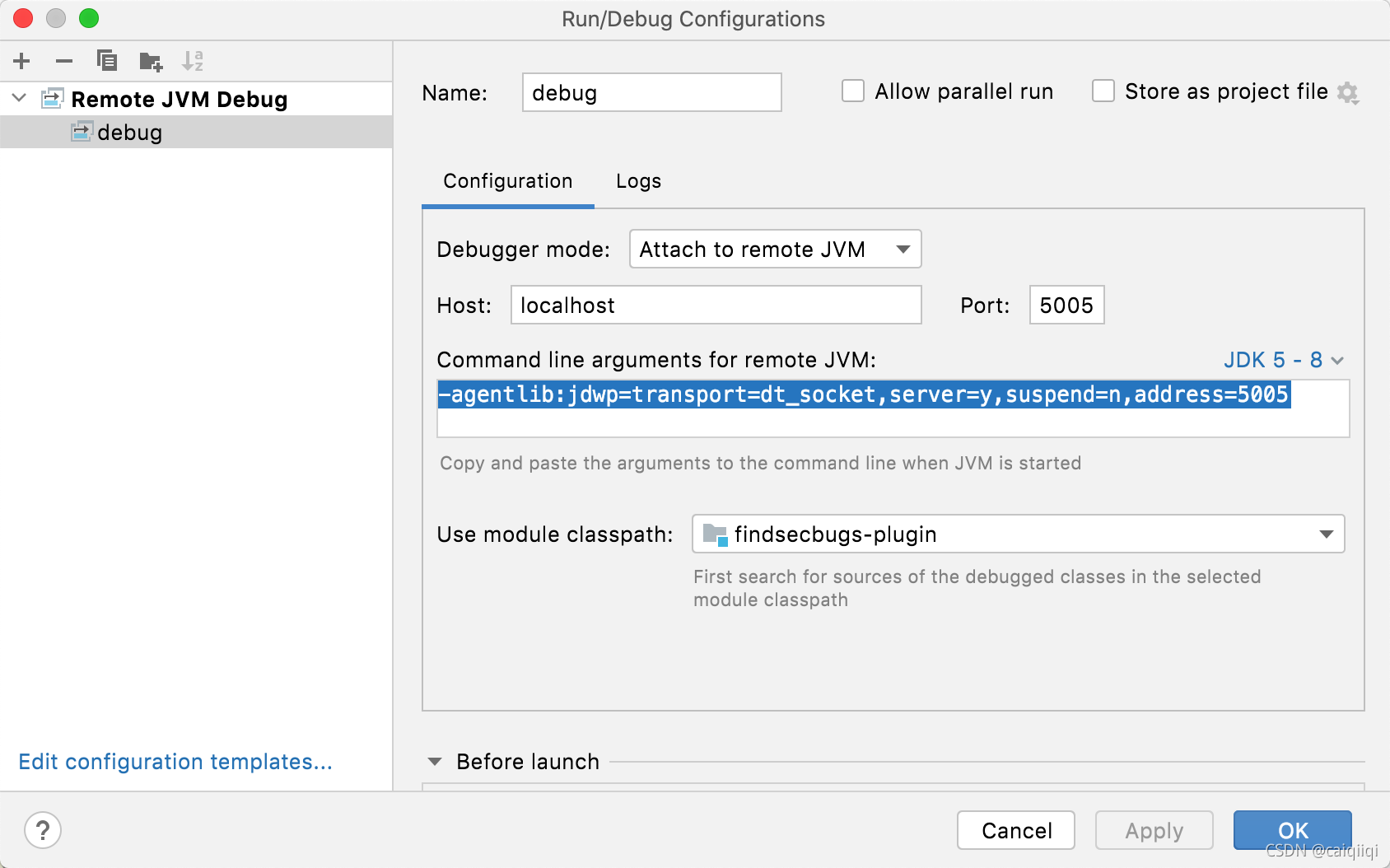The height and width of the screenshot is (868, 1390).
Task: Open the Use module classpath dropdown
Action: click(x=1018, y=534)
